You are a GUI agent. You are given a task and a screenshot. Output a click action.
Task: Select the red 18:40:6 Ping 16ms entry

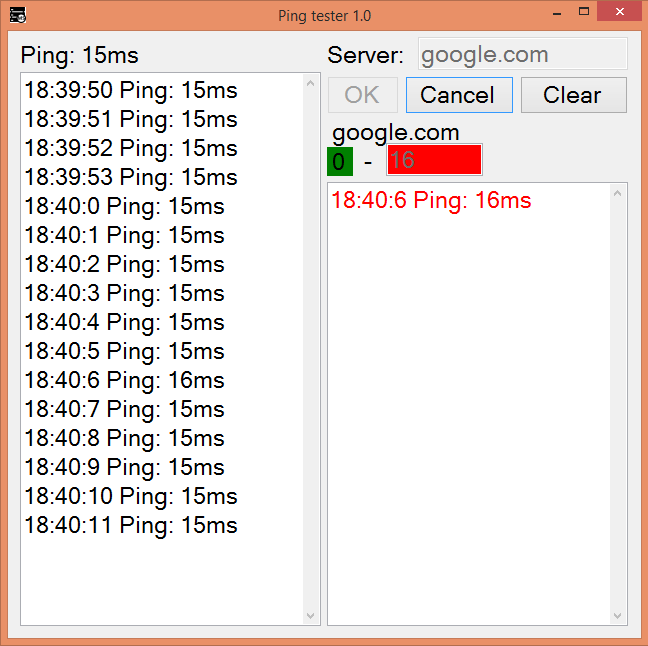coord(431,201)
